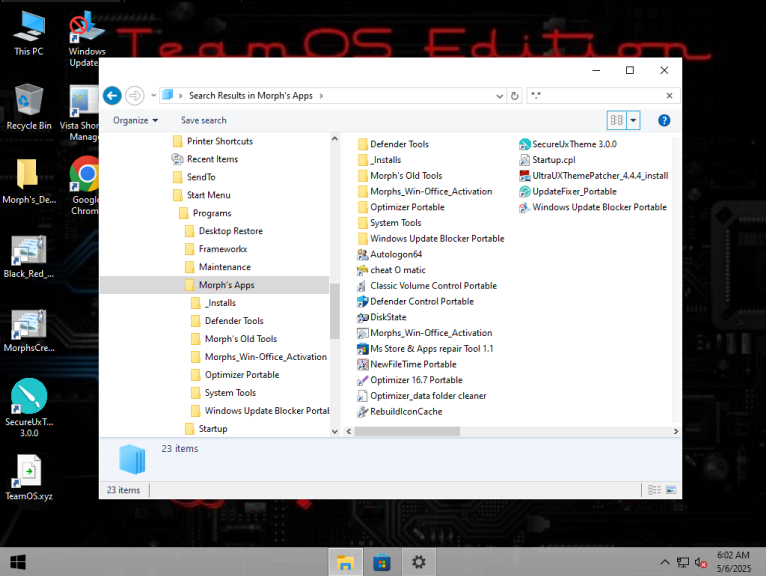Expand the address bar history dropdown

tap(499, 96)
